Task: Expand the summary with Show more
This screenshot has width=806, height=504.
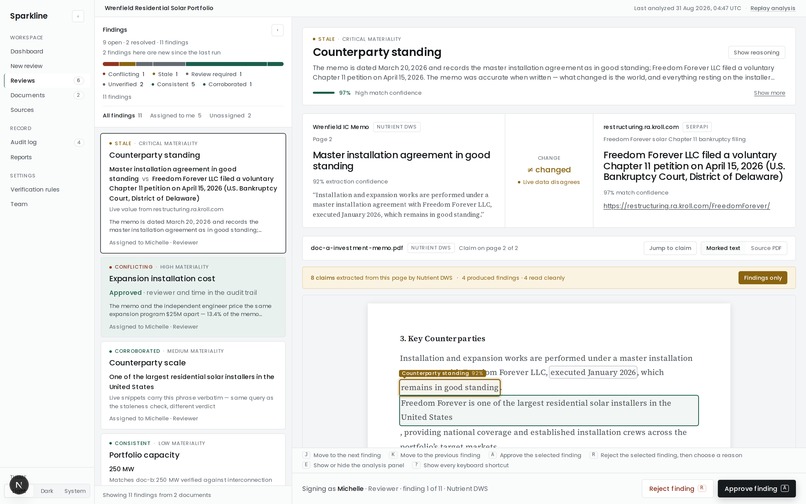Action: [x=769, y=93]
